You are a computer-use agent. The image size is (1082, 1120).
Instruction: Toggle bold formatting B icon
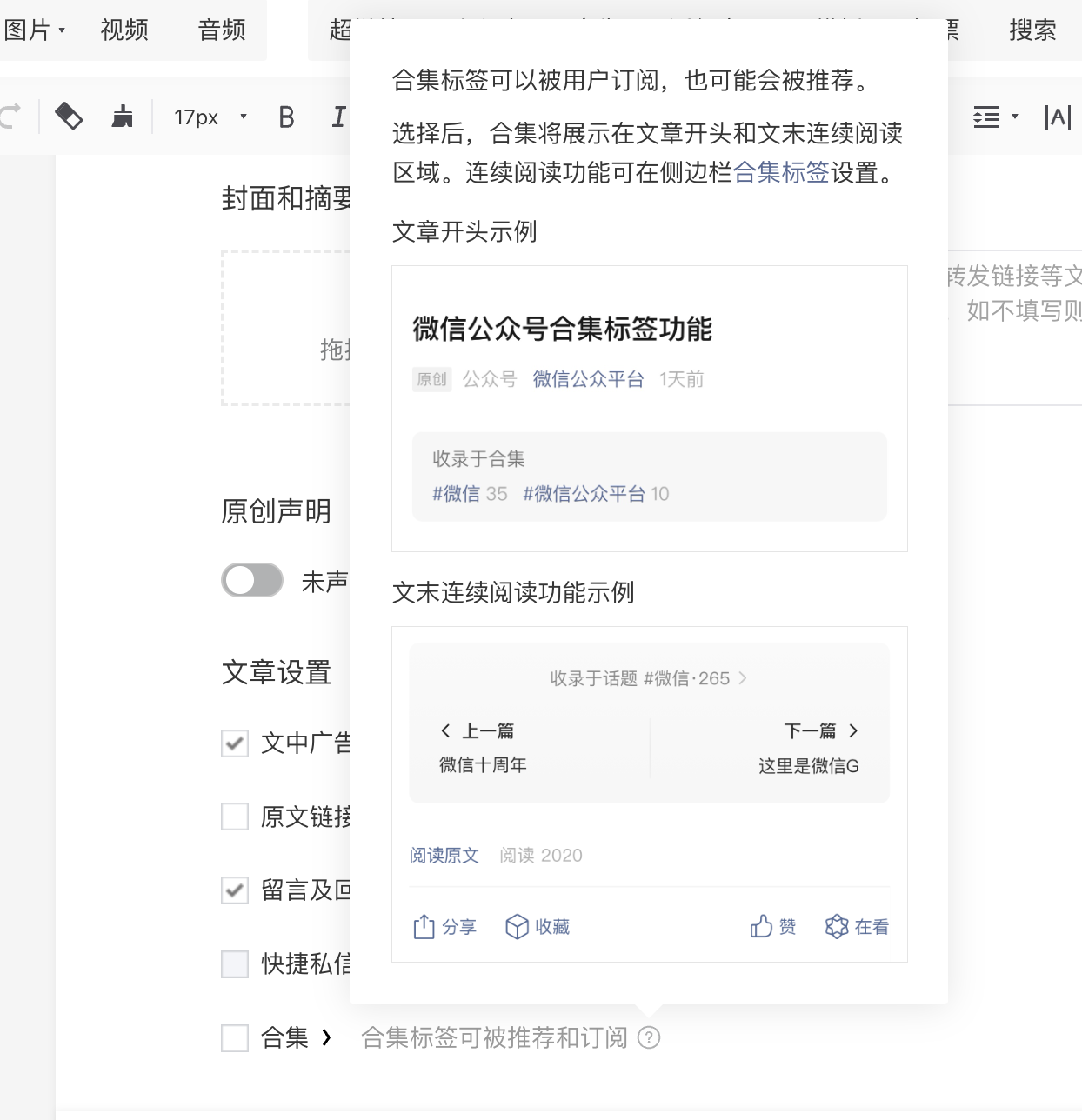[286, 117]
